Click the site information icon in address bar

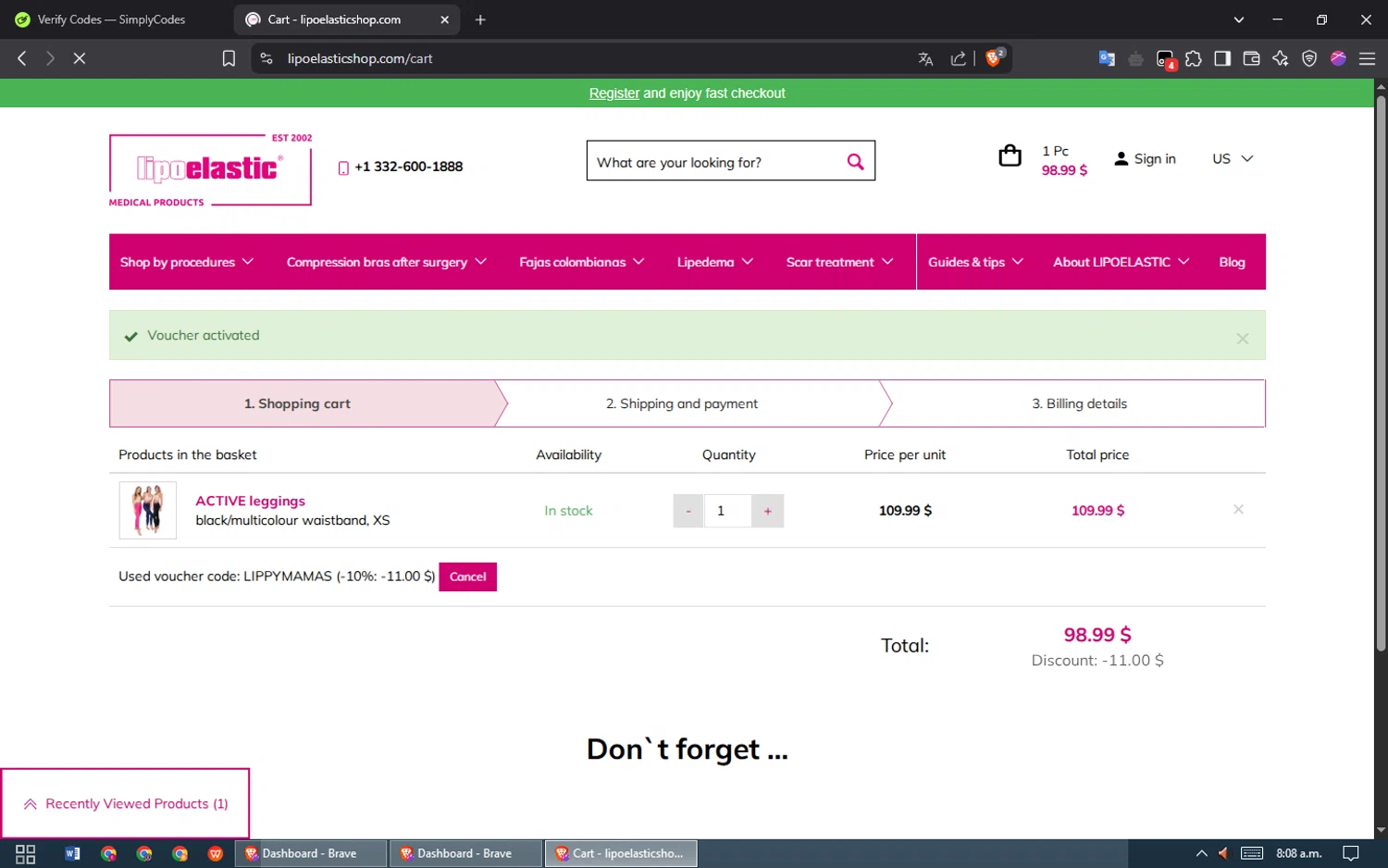266,58
